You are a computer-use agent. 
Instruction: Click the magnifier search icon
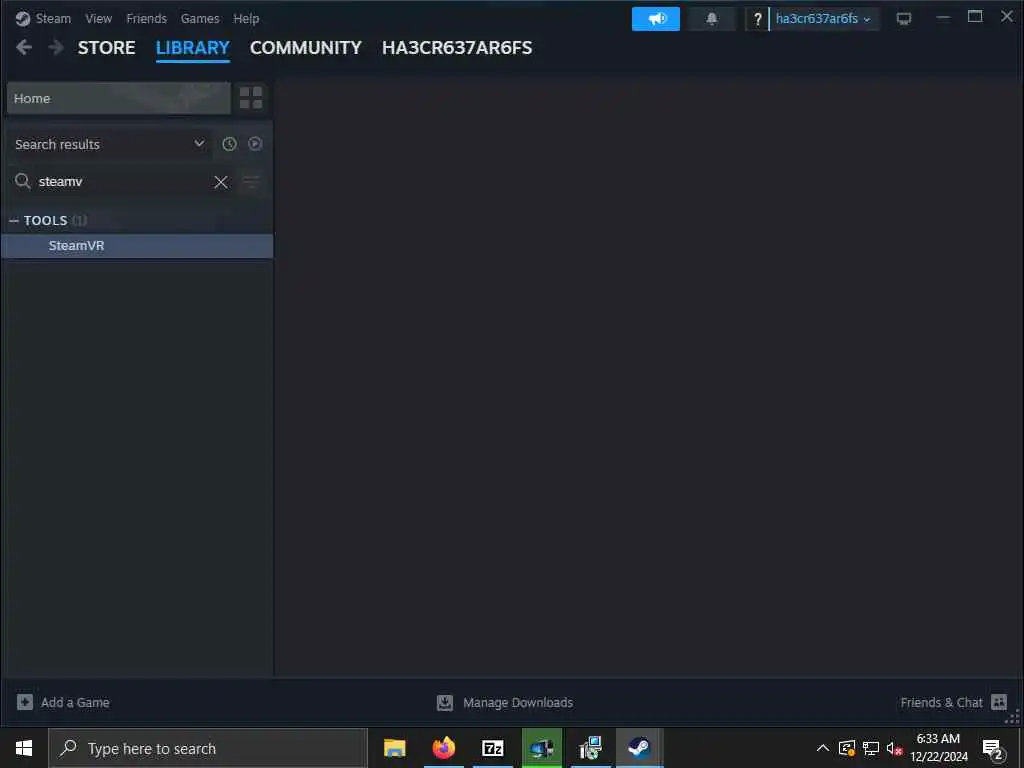(x=23, y=181)
